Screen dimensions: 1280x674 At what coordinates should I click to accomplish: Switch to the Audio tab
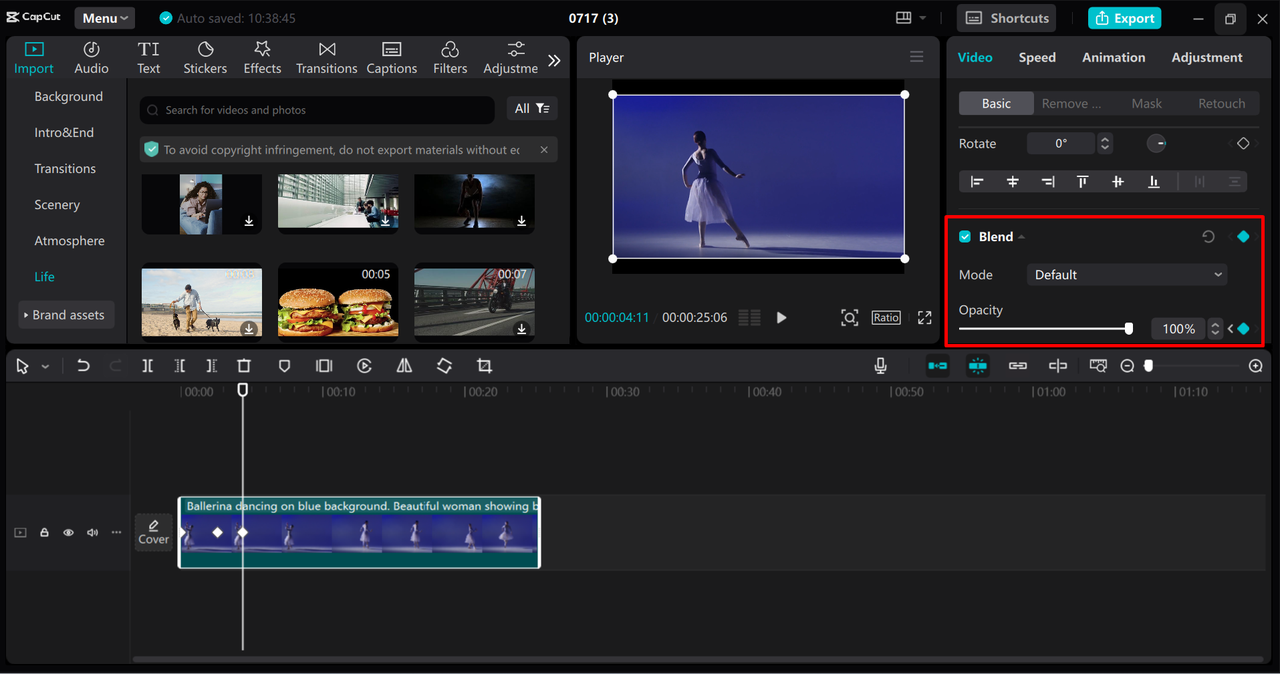click(91, 58)
